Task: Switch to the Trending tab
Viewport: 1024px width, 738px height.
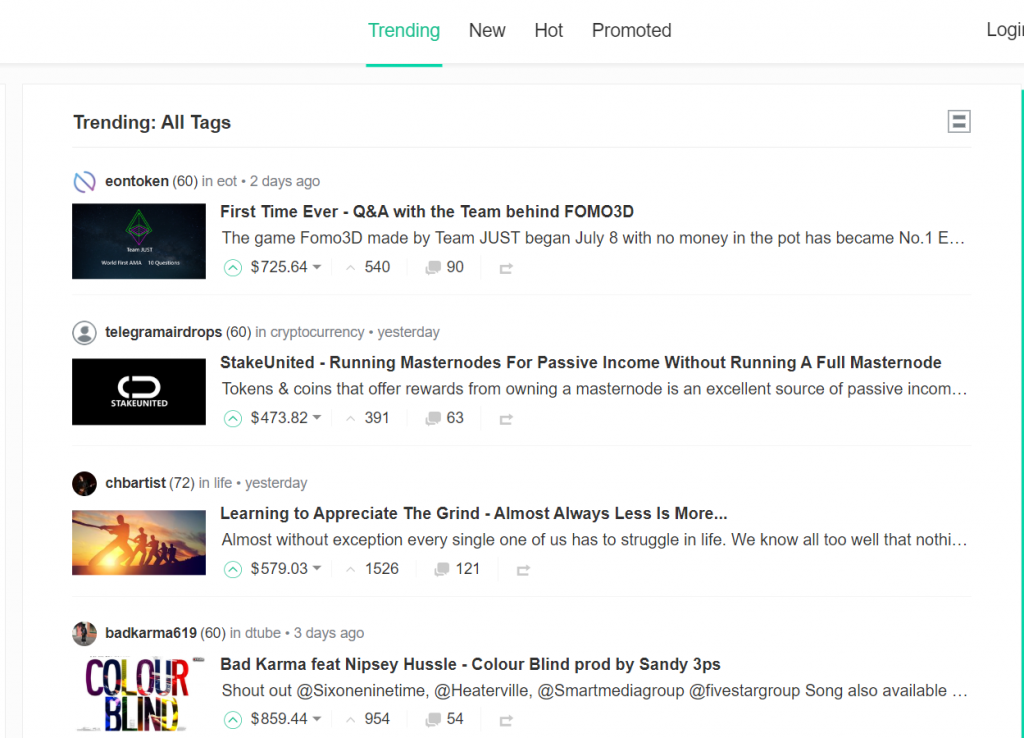Action: 404,31
